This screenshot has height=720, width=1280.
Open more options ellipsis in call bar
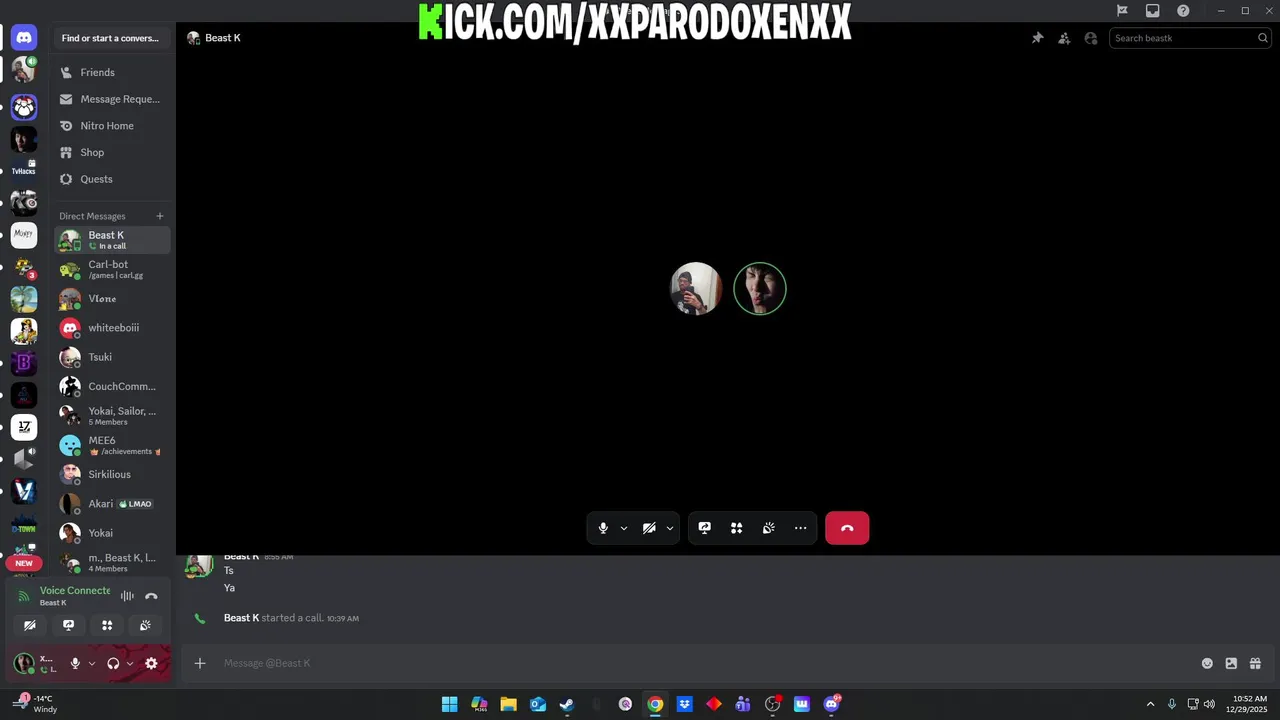point(801,528)
